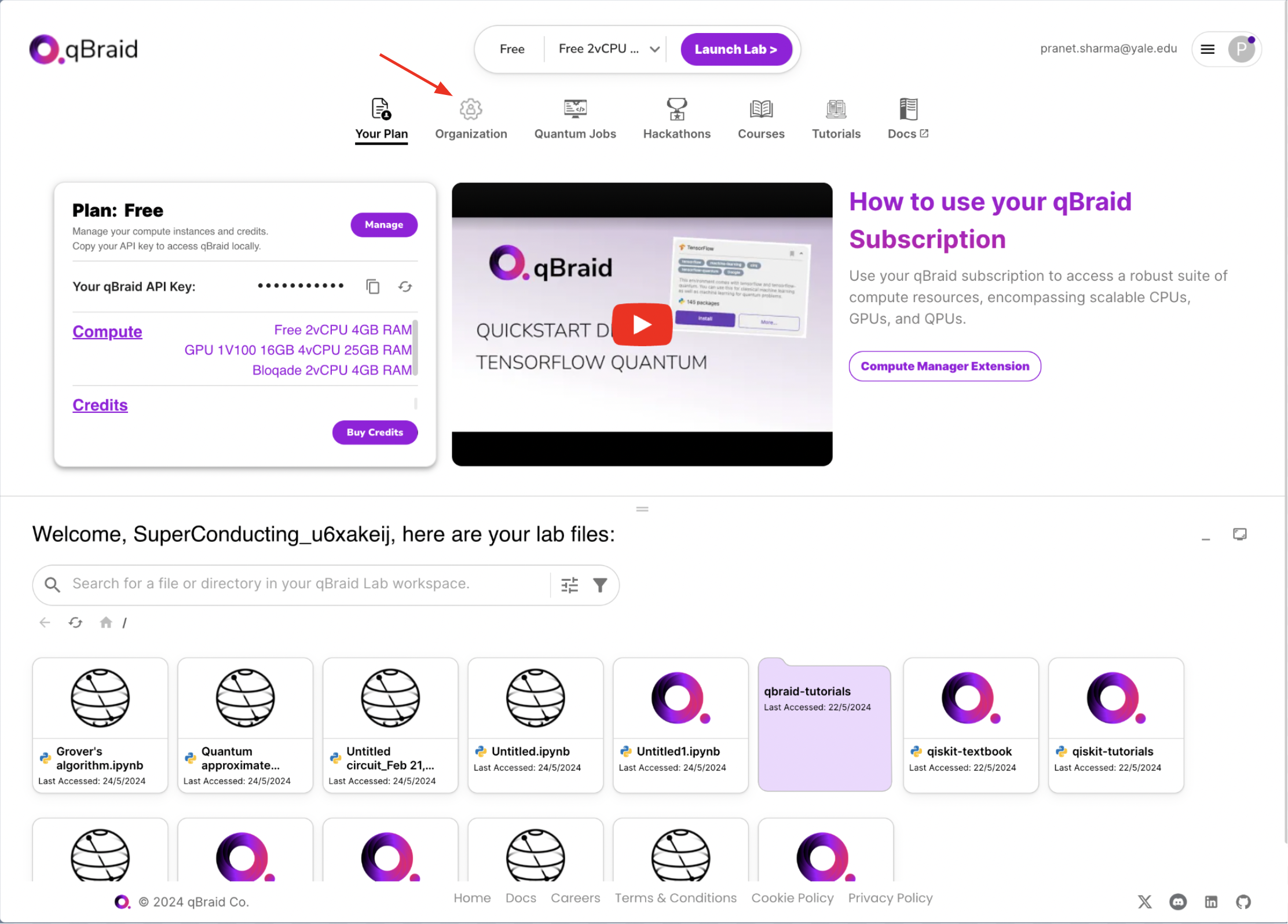Open external Docs link in nav
Screen dimensions: 1288x924
coord(908,120)
